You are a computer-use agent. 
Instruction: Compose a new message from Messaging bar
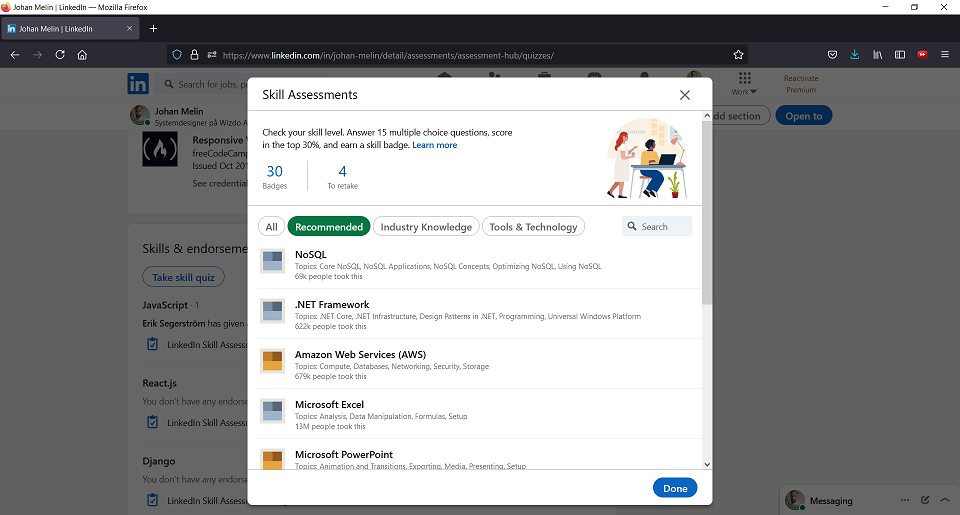pyautogui.click(x=925, y=500)
